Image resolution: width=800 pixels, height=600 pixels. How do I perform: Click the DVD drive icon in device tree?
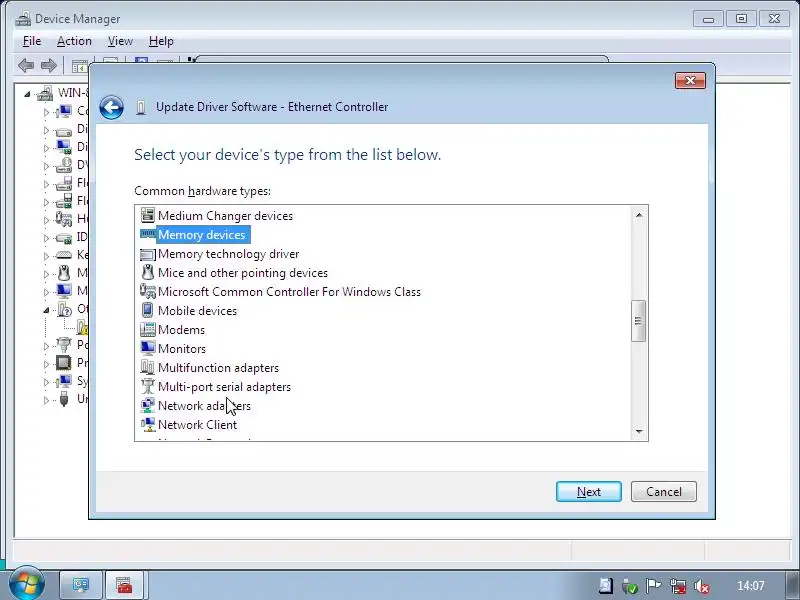pos(64,165)
